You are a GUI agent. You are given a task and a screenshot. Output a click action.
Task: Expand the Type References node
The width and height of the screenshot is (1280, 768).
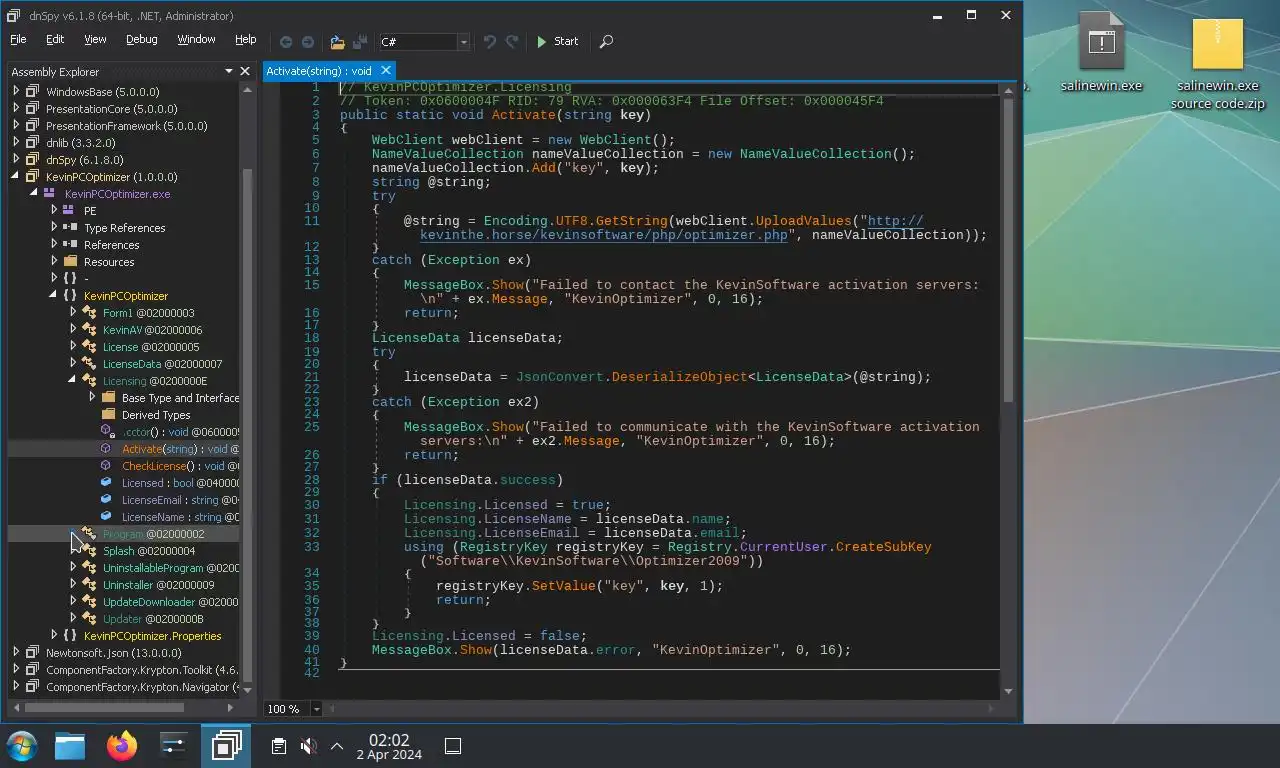coord(54,227)
